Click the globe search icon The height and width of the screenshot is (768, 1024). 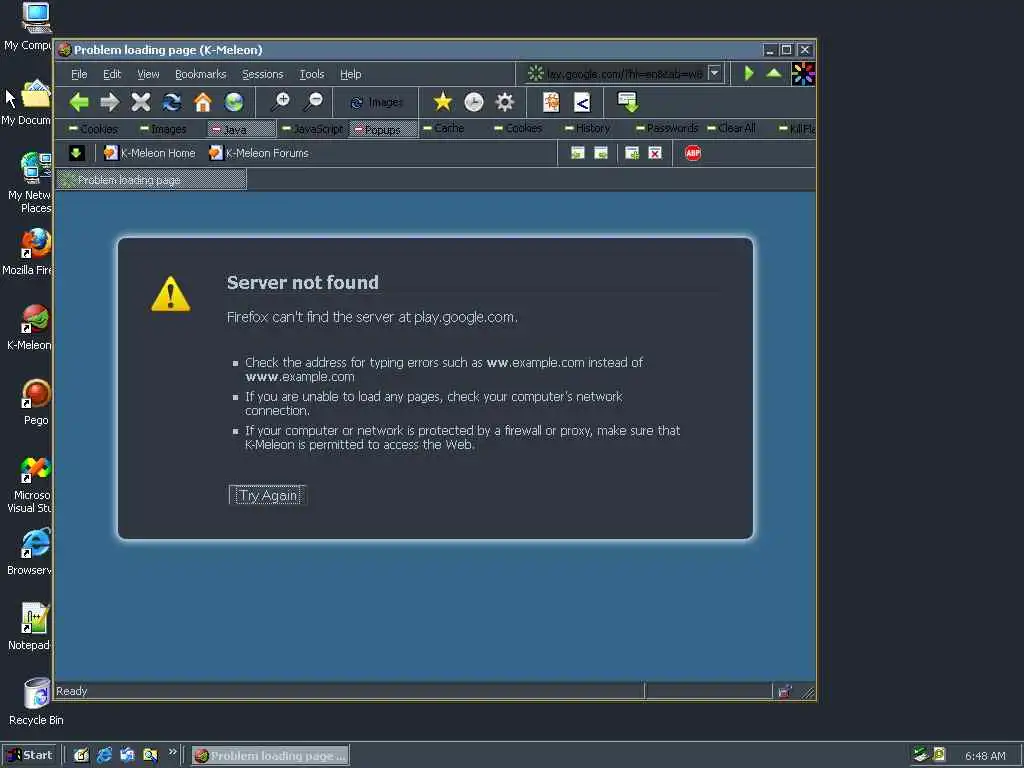[x=234, y=102]
